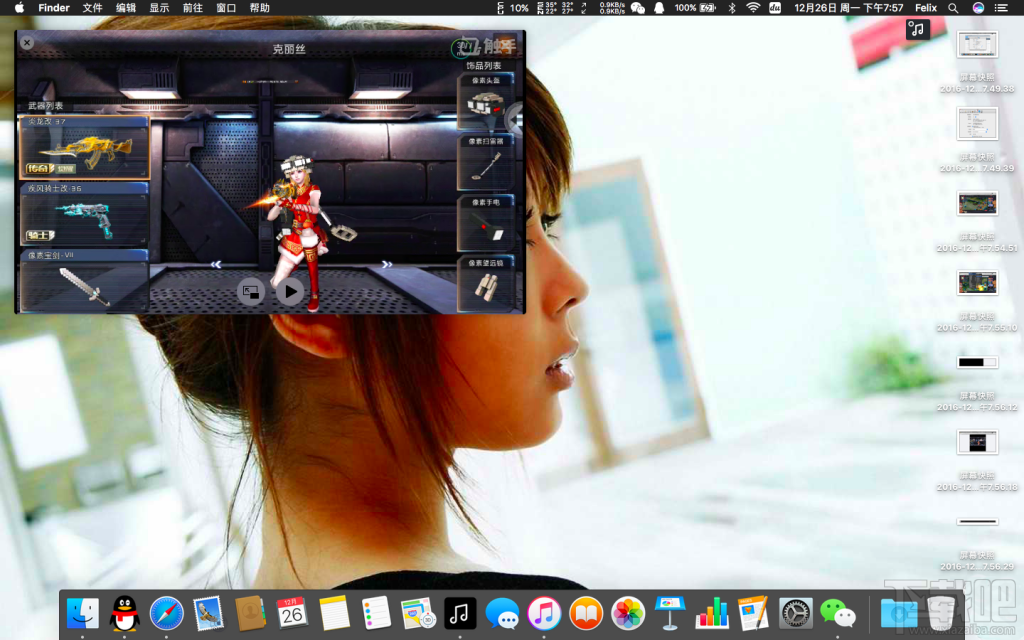Open the 前往 menu in menu bar
Image resolution: width=1024 pixels, height=640 pixels.
click(192, 8)
